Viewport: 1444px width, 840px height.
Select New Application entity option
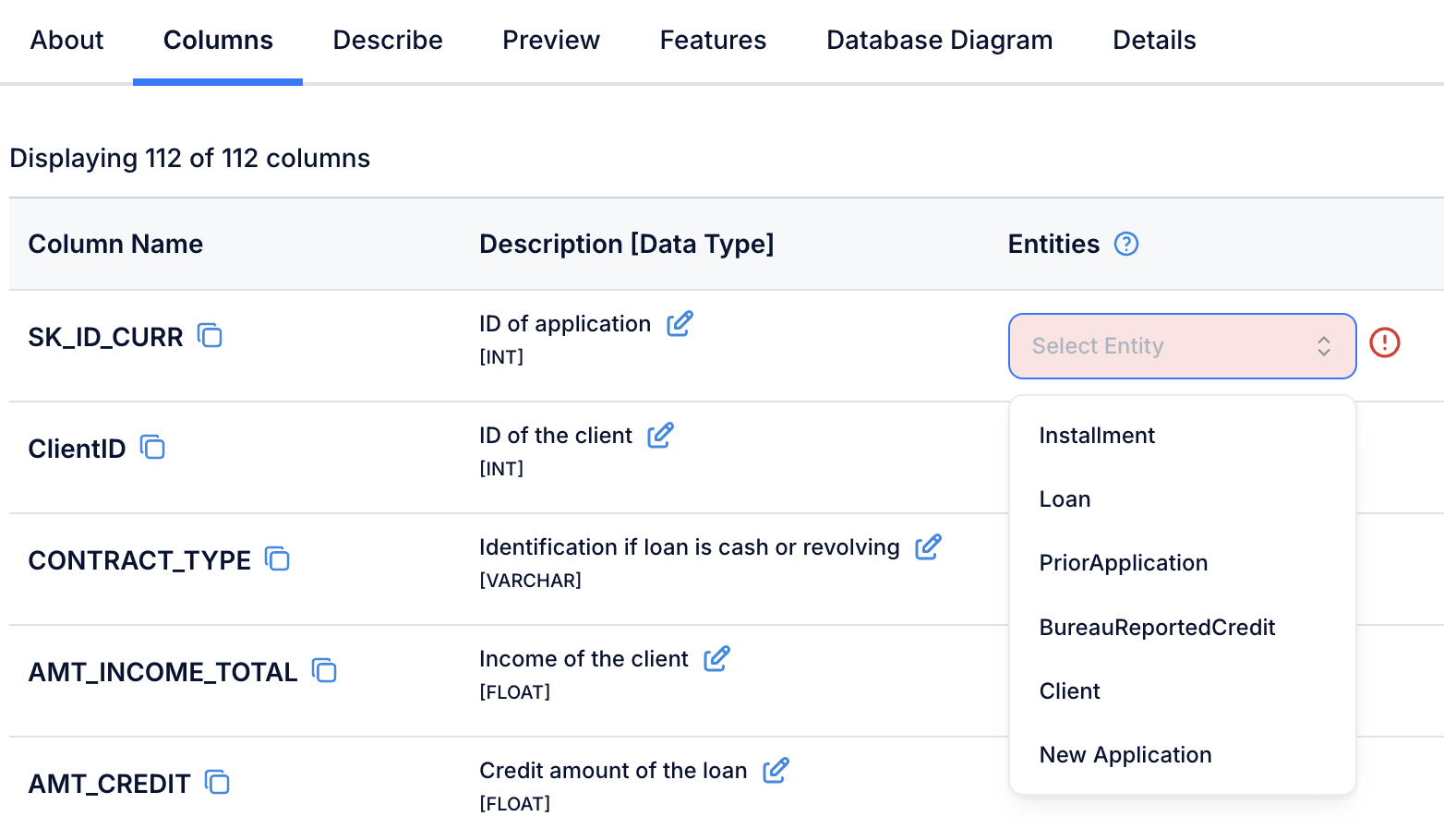[1125, 755]
